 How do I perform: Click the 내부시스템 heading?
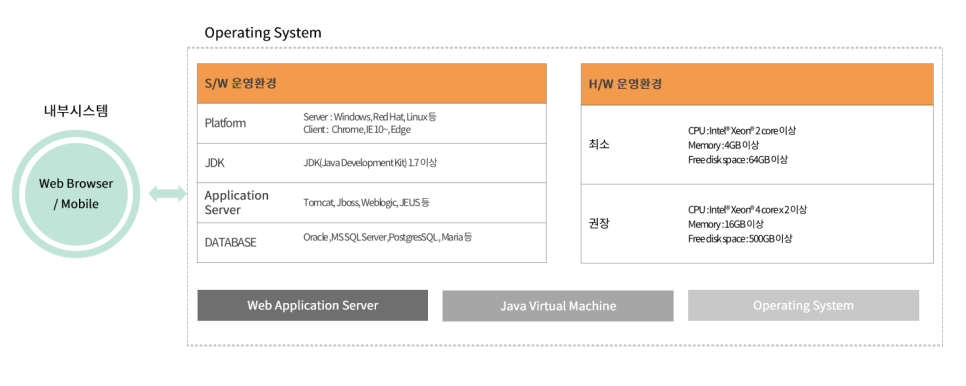tap(76, 111)
